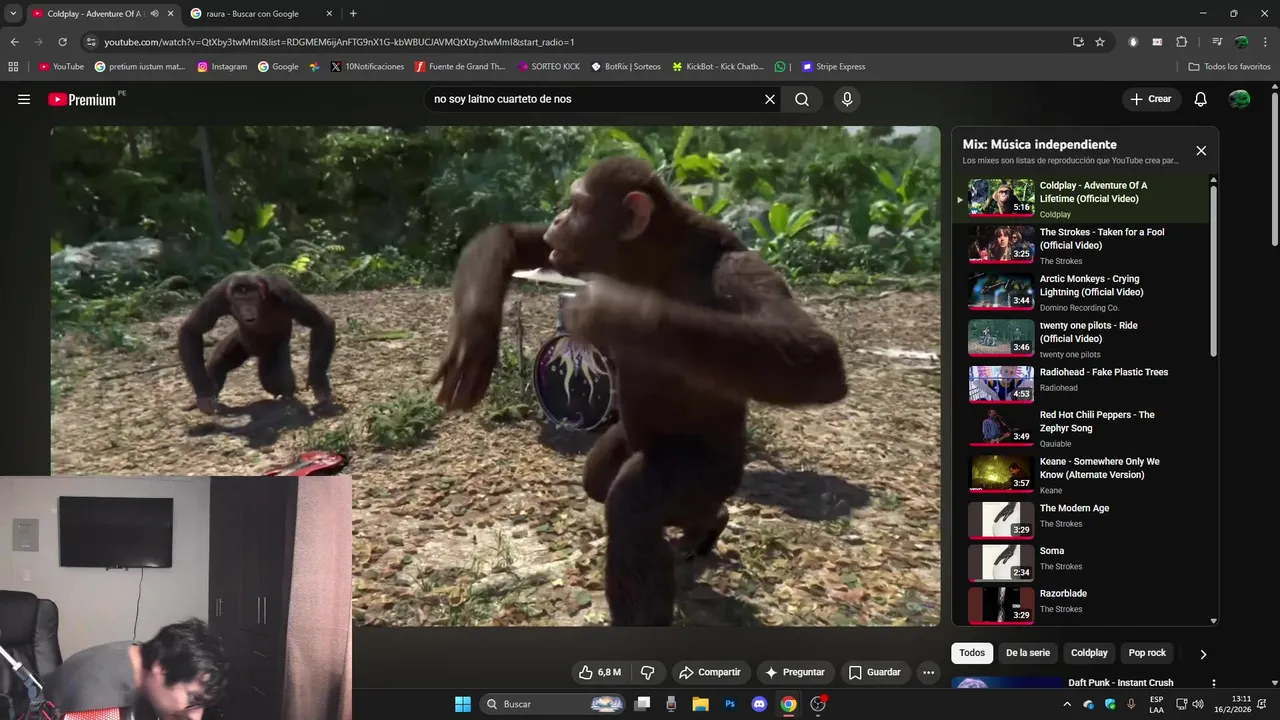1280x720 pixels.
Task: Open the Windows Start menu
Action: pos(463,704)
